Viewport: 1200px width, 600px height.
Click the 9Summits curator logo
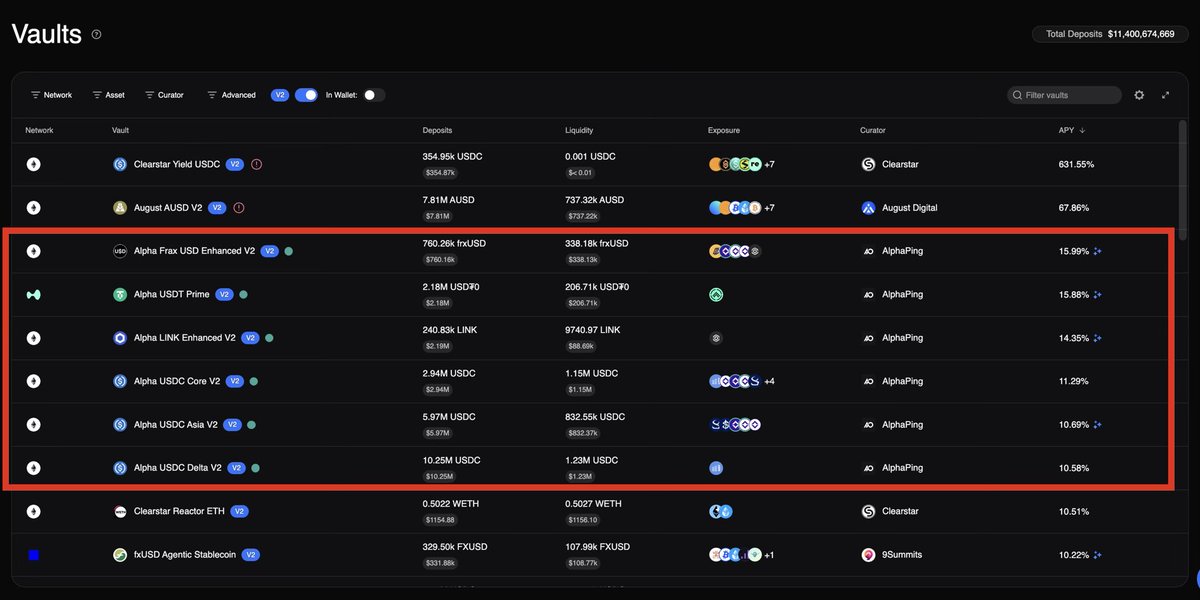click(868, 554)
